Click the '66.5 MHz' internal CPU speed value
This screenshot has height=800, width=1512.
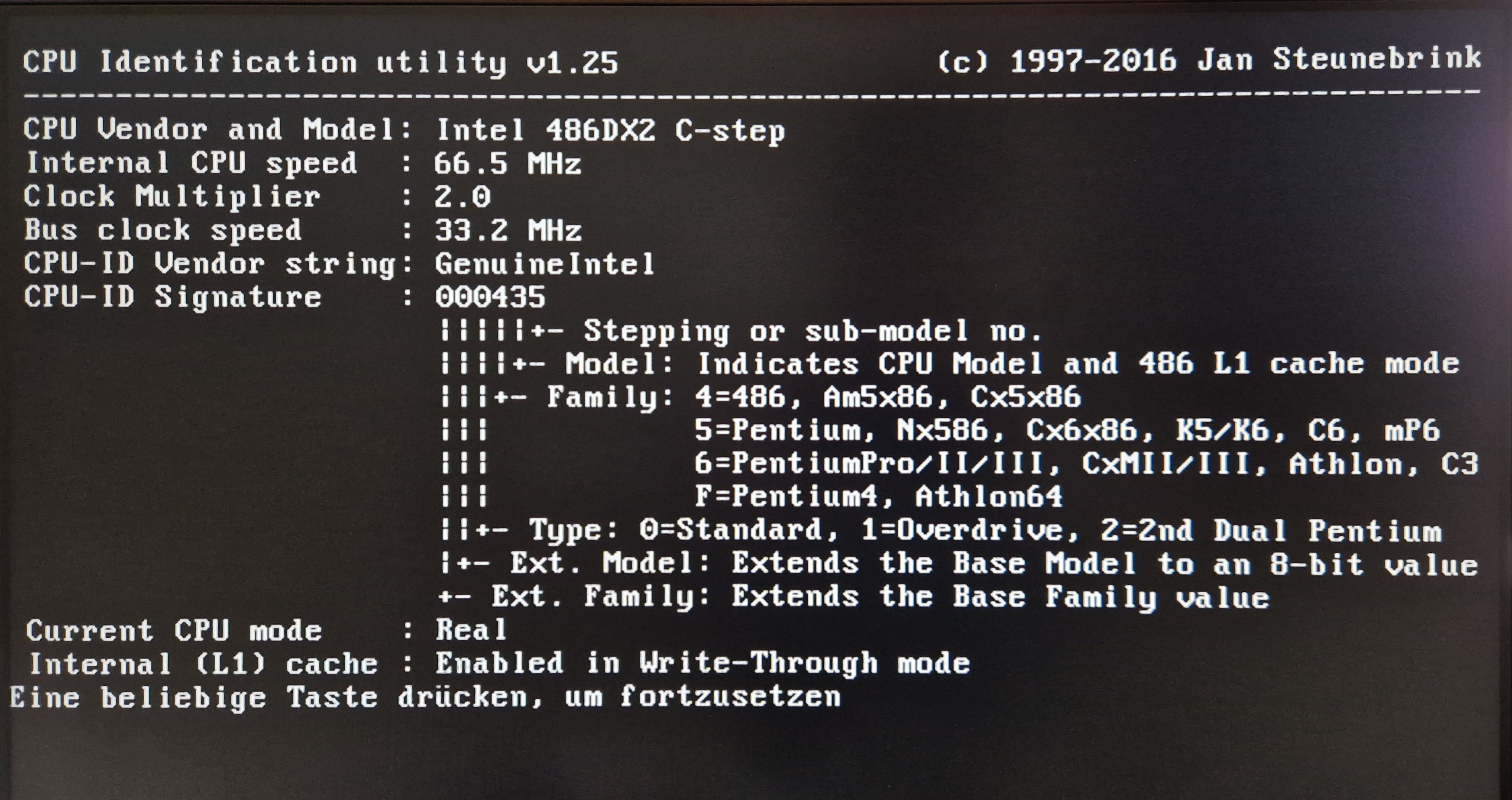point(508,163)
